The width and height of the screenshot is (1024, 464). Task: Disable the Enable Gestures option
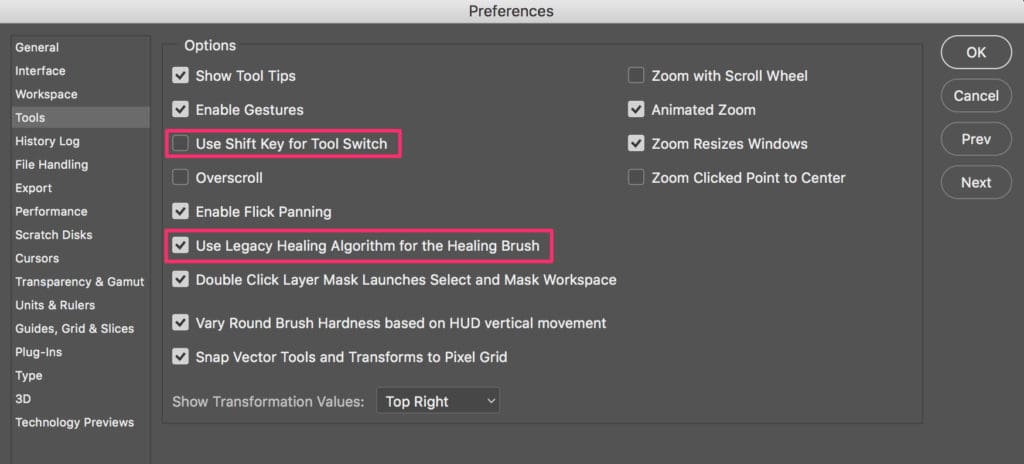click(x=180, y=110)
